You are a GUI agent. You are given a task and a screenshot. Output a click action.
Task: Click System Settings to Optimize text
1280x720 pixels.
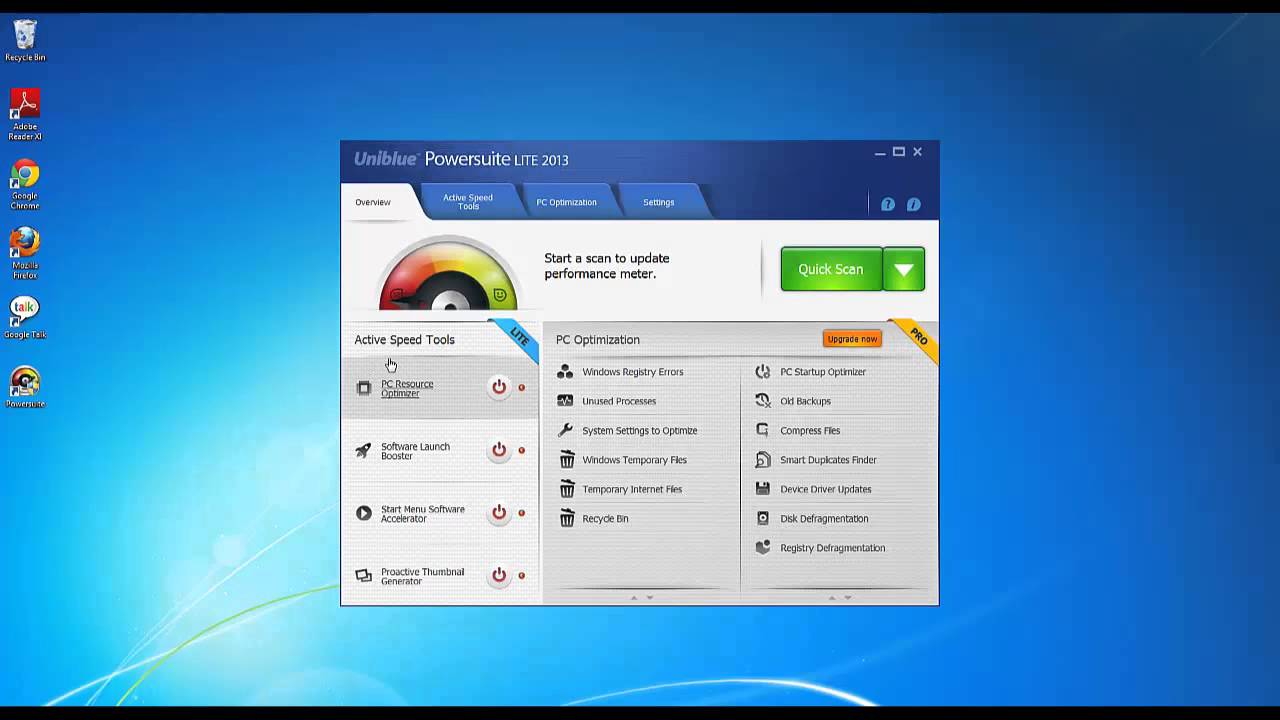pyautogui.click(x=640, y=431)
